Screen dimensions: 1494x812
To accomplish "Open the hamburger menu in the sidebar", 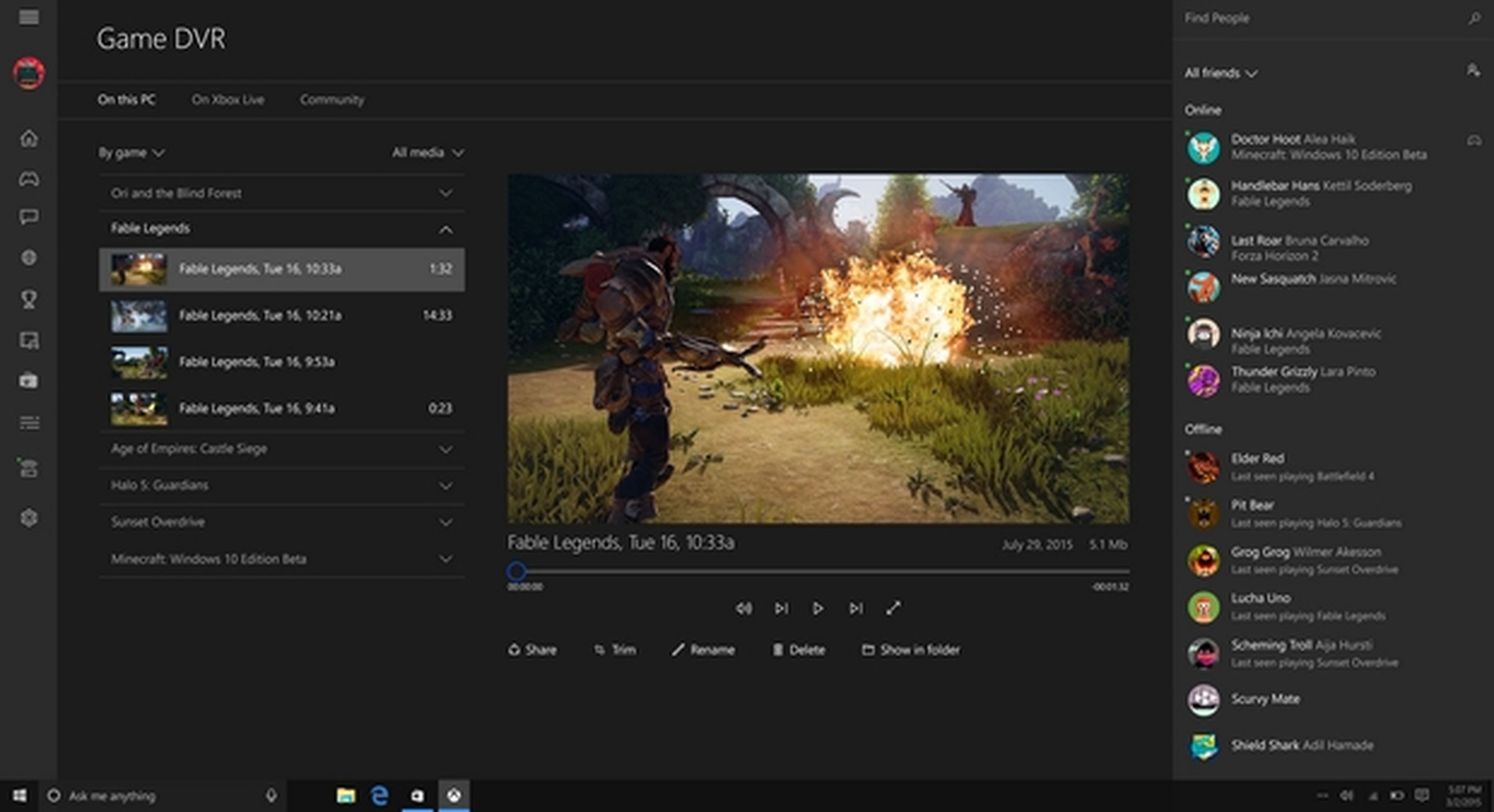I will [28, 18].
